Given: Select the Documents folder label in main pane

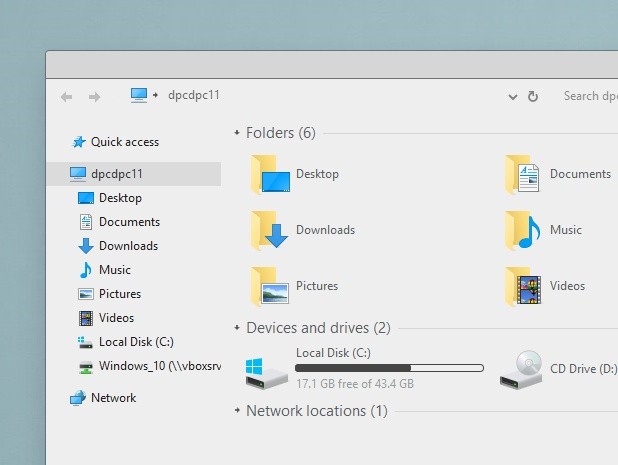Looking at the screenshot, I should point(580,174).
